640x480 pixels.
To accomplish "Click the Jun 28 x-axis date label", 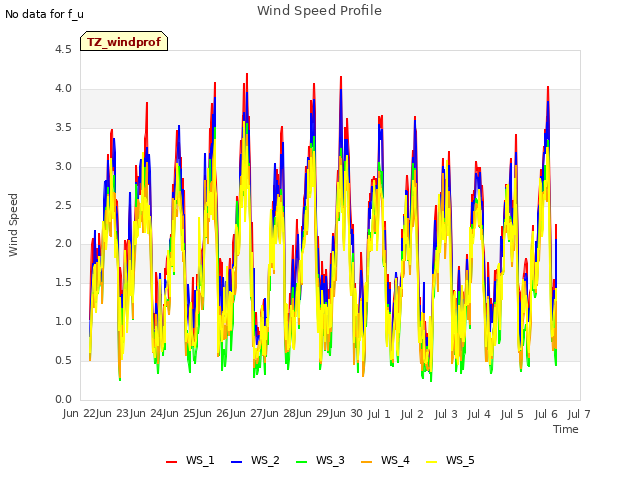I will click(280, 413).
